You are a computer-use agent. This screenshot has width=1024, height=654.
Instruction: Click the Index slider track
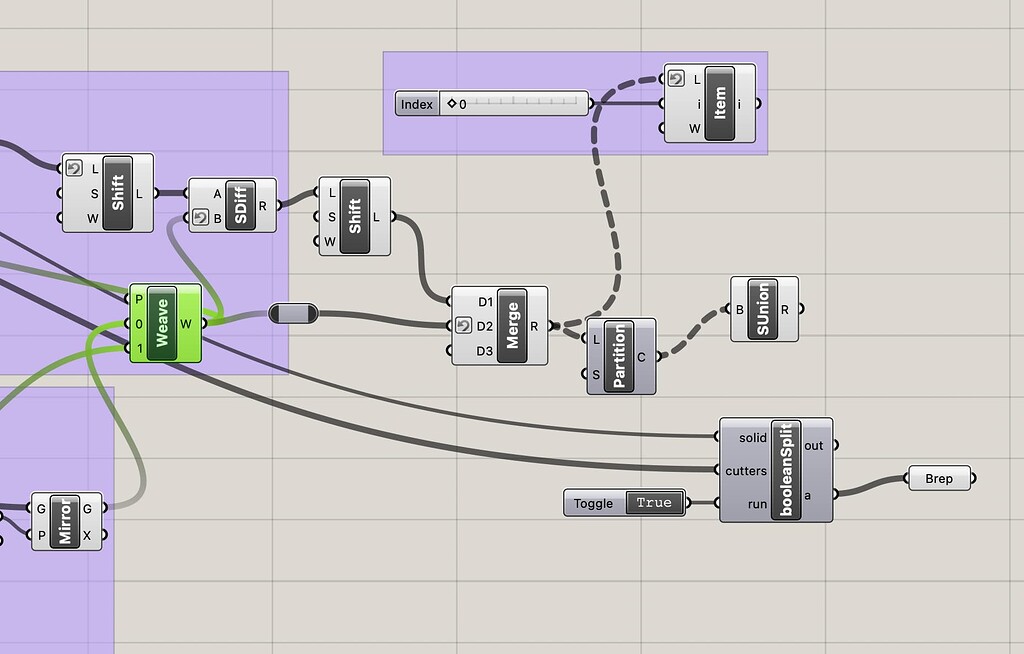pyautogui.click(x=515, y=104)
